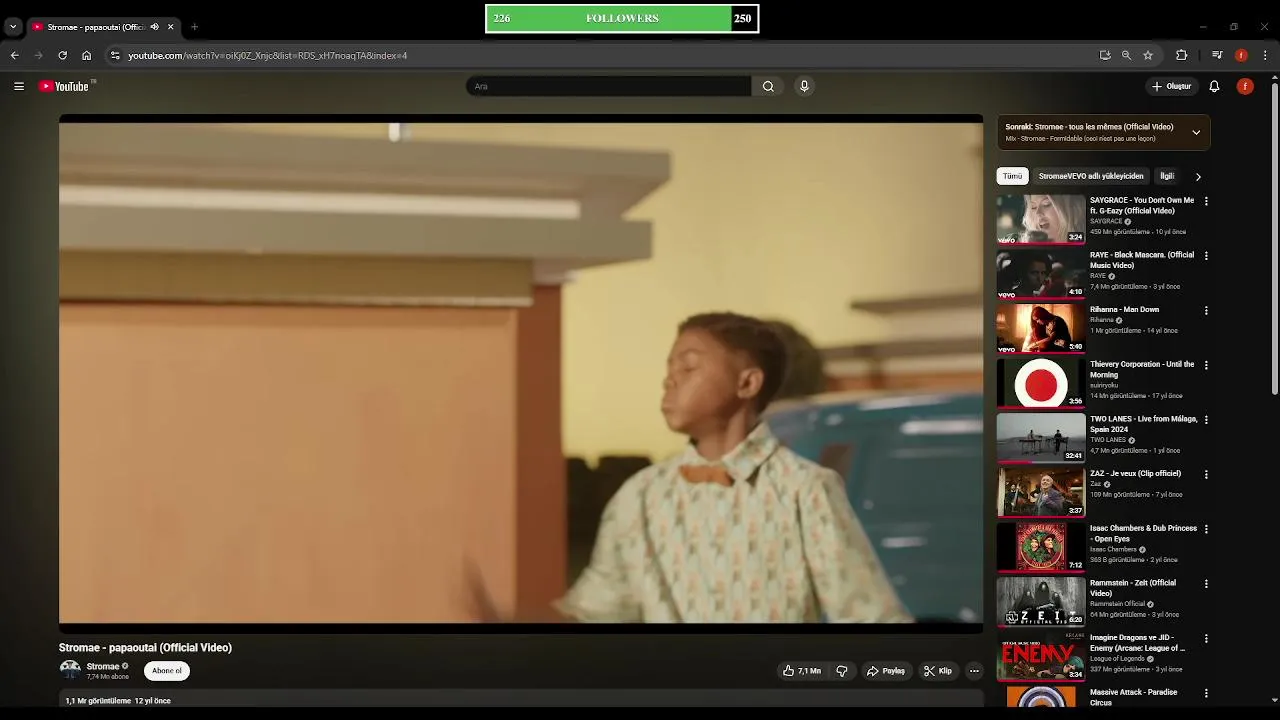Image resolution: width=1280 pixels, height=720 pixels.
Task: Open options for TWO LANES Live video
Action: tap(1206, 420)
